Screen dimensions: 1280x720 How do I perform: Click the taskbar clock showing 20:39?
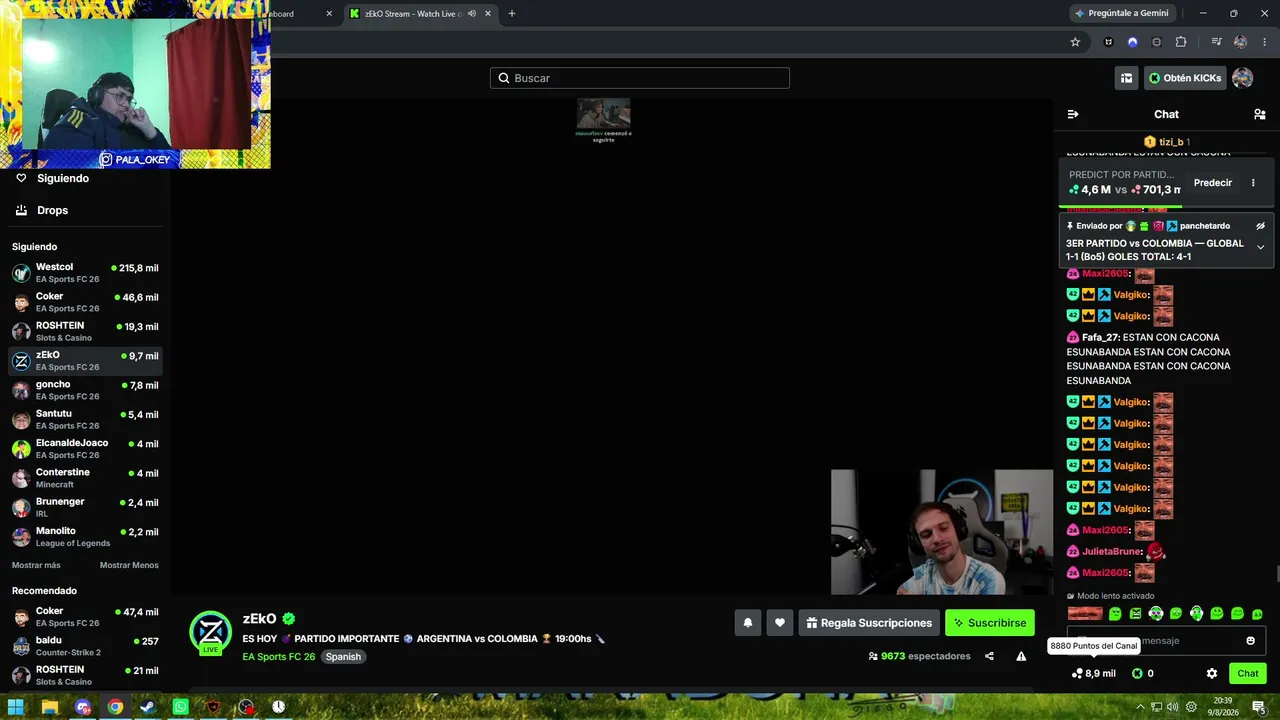tap(1223, 707)
